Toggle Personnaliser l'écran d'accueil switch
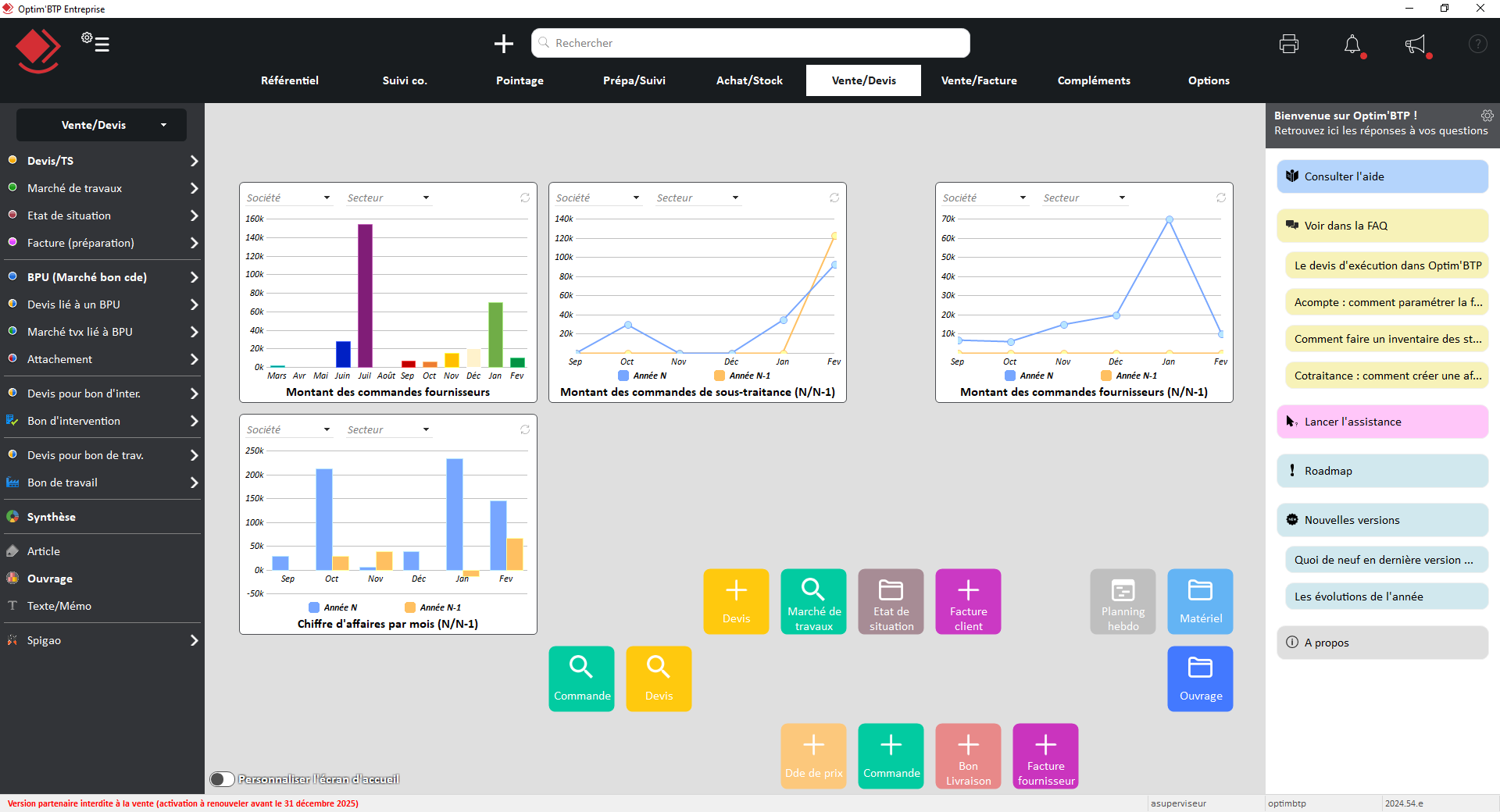Viewport: 1500px width, 812px height. click(x=222, y=779)
